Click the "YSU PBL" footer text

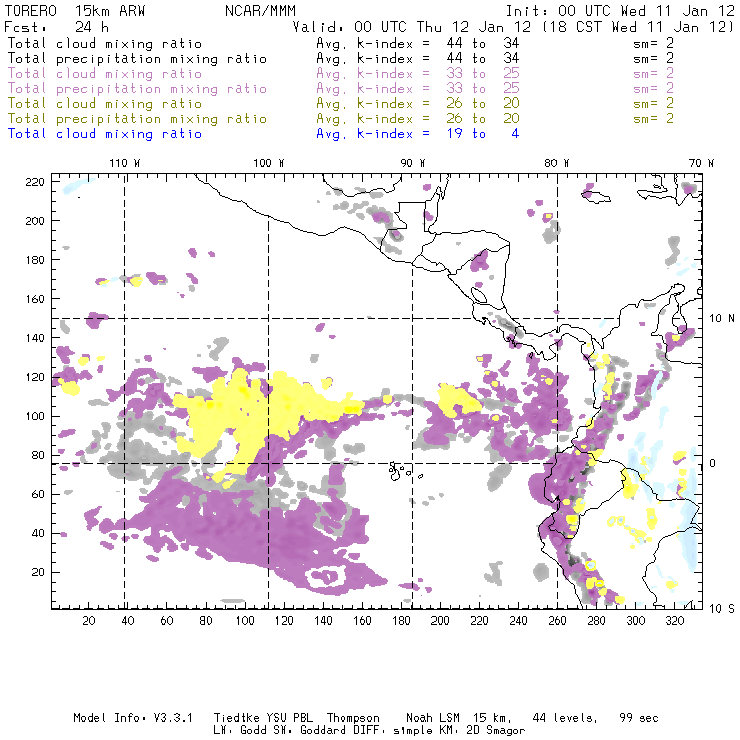[292, 718]
